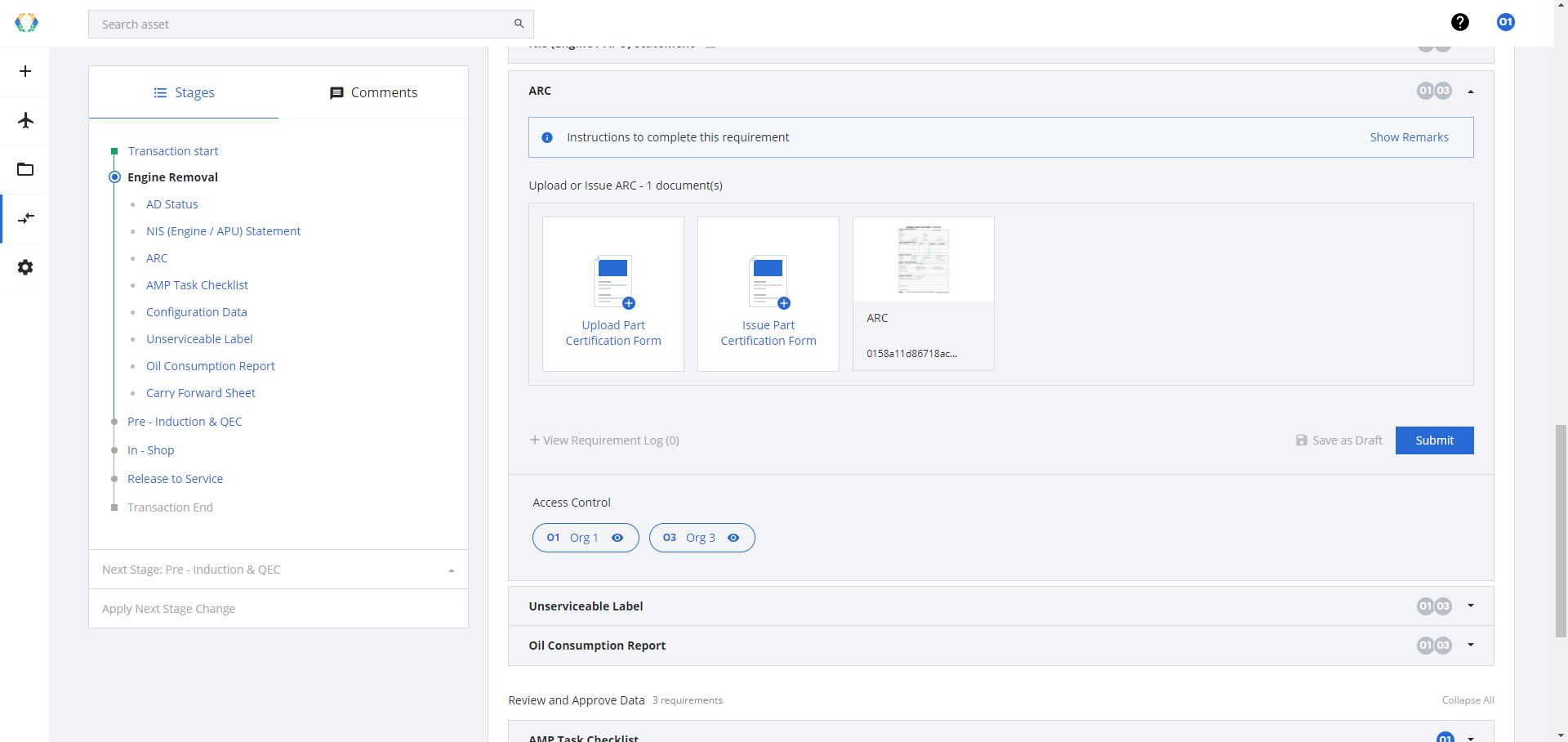Click Show Remarks link
Image resolution: width=1568 pixels, height=742 pixels.
[x=1410, y=137]
